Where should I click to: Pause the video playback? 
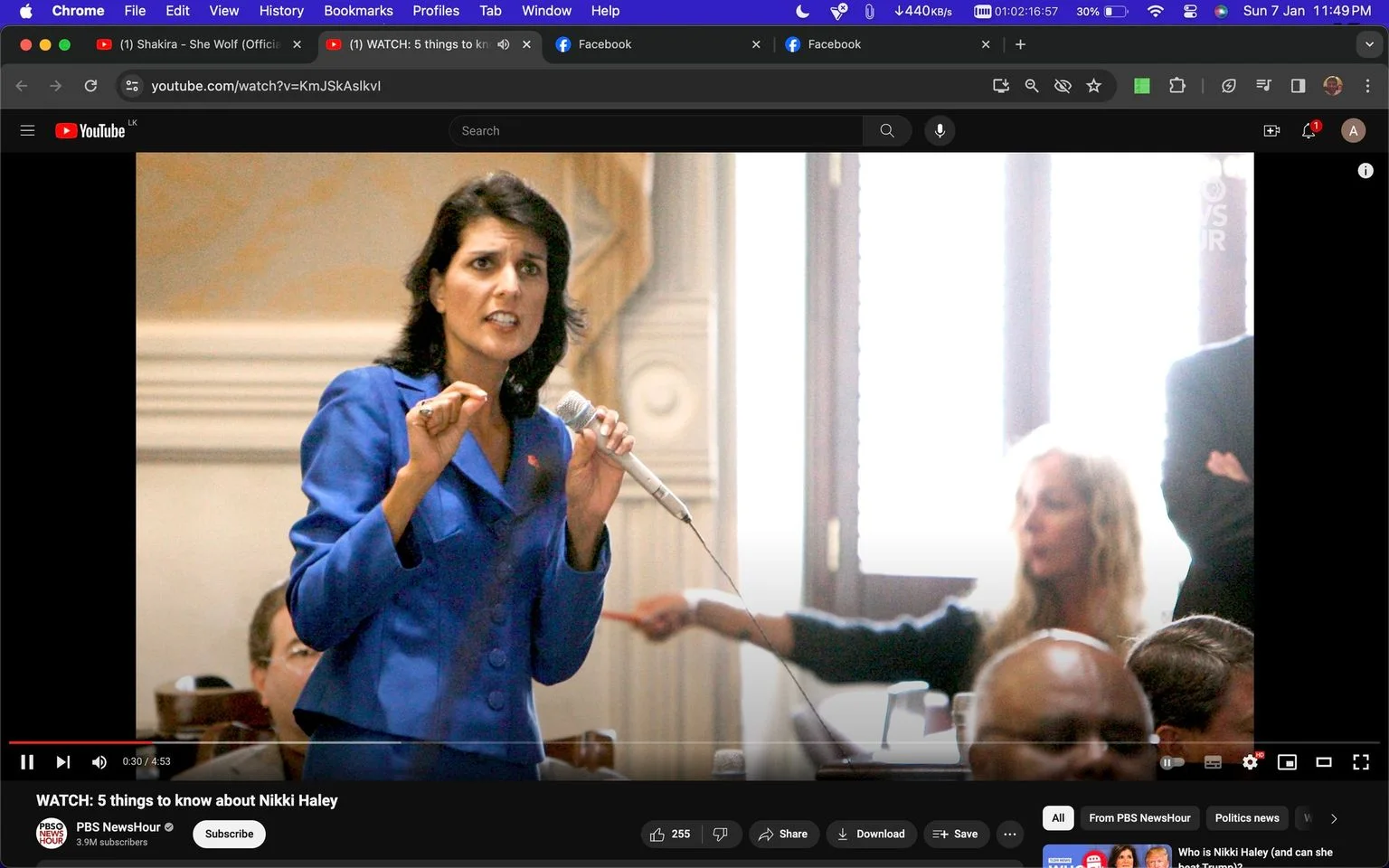click(x=27, y=762)
